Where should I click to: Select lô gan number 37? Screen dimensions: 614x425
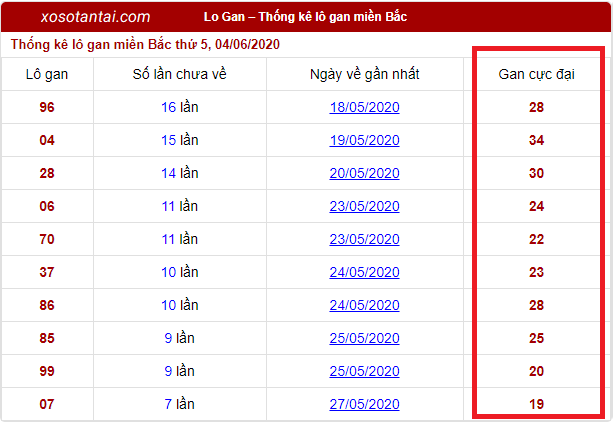pos(47,272)
